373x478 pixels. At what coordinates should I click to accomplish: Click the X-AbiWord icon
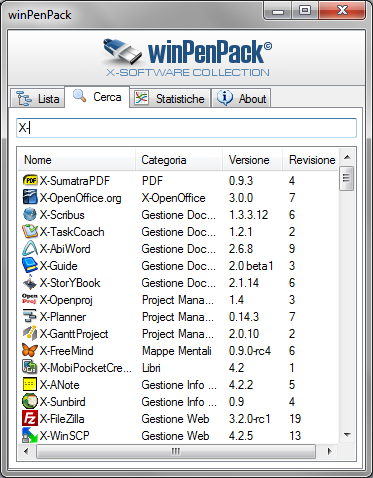pyautogui.click(x=30, y=249)
